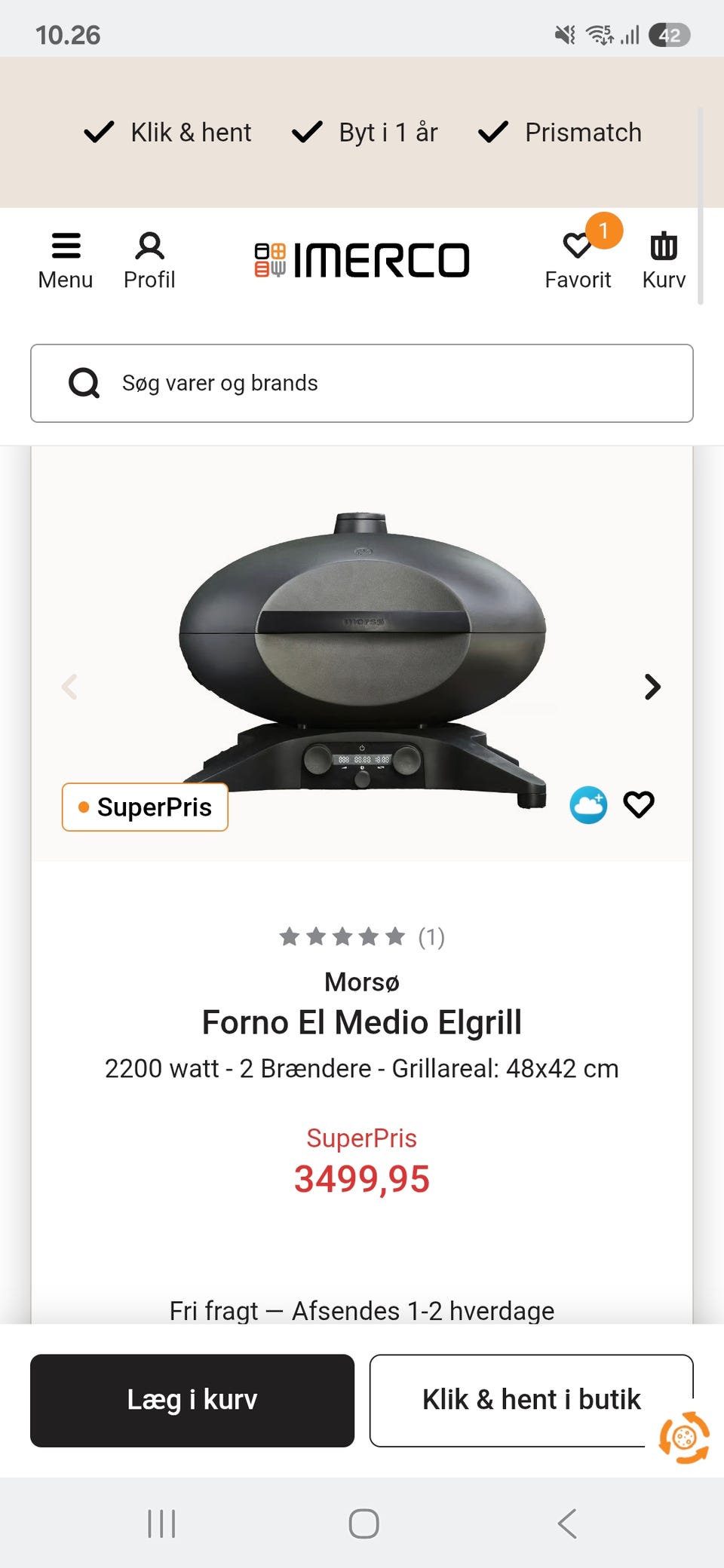Image resolution: width=724 pixels, height=1568 pixels.
Task: Toggle favorite heart on product image
Action: coord(639,804)
